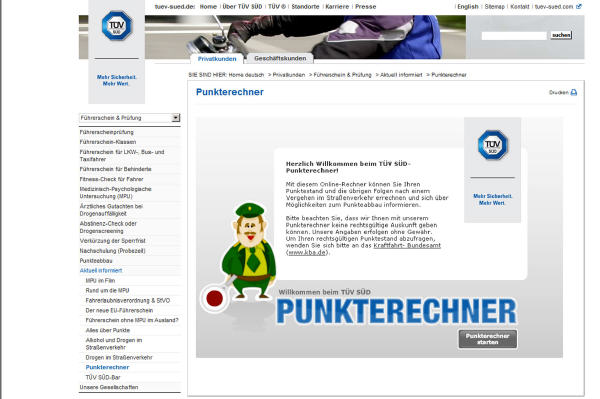The height and width of the screenshot is (399, 600).
Task: Open Verkürzung der Sperrfrist
Action: point(112,241)
